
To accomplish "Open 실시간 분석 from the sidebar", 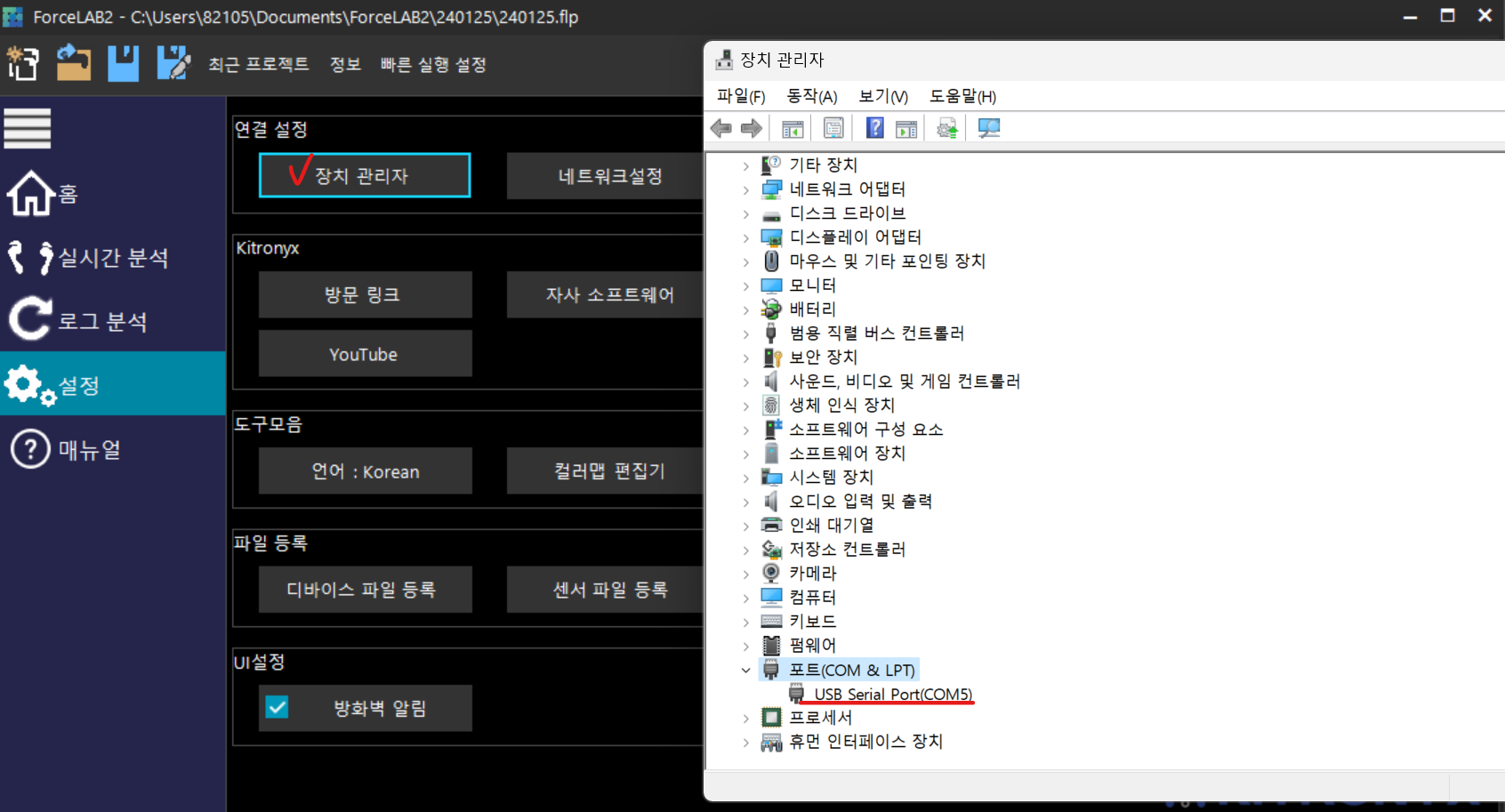I will [113, 257].
